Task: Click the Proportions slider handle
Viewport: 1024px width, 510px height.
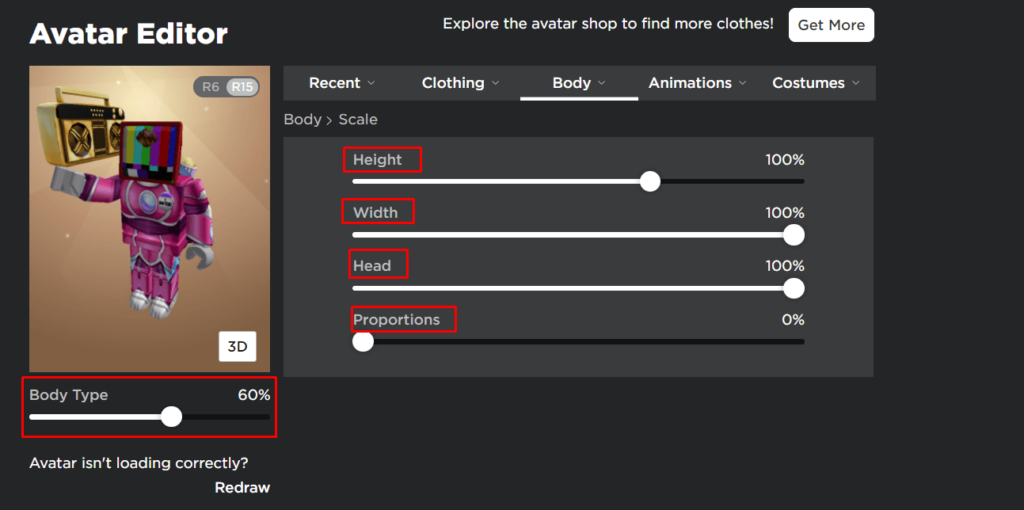Action: (362, 342)
